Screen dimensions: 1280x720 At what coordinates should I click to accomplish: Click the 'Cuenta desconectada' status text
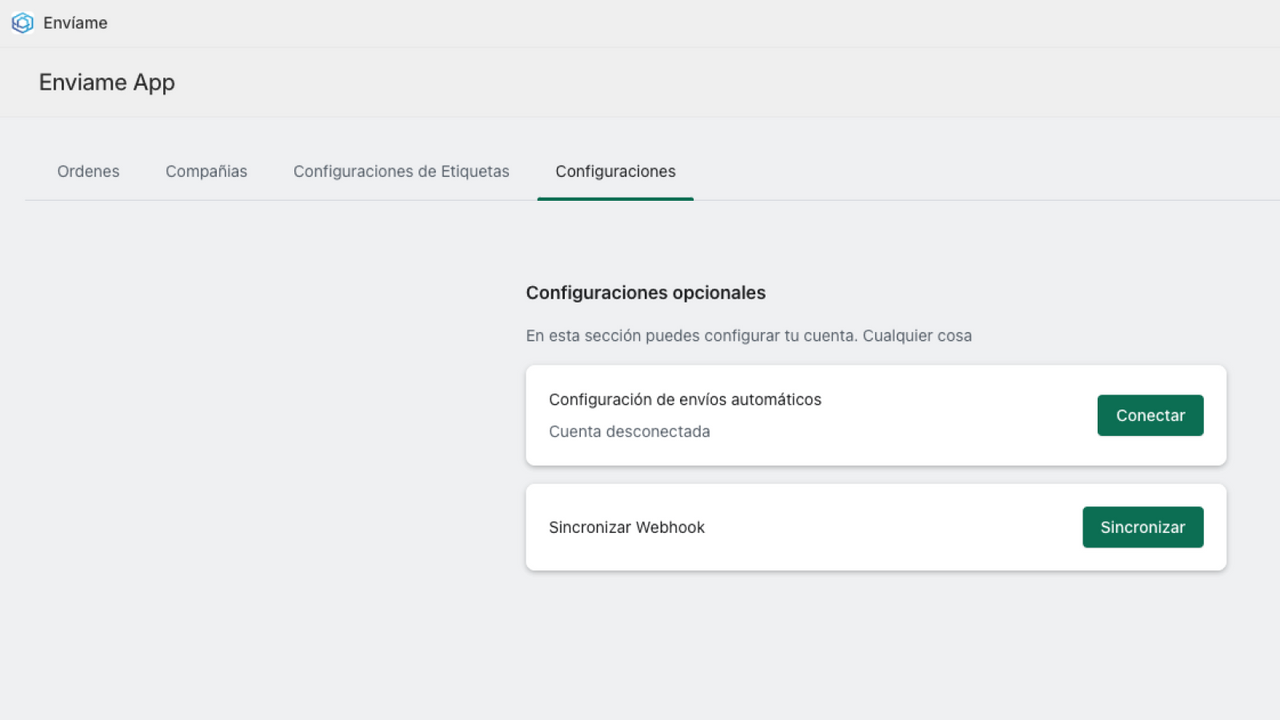[629, 432]
